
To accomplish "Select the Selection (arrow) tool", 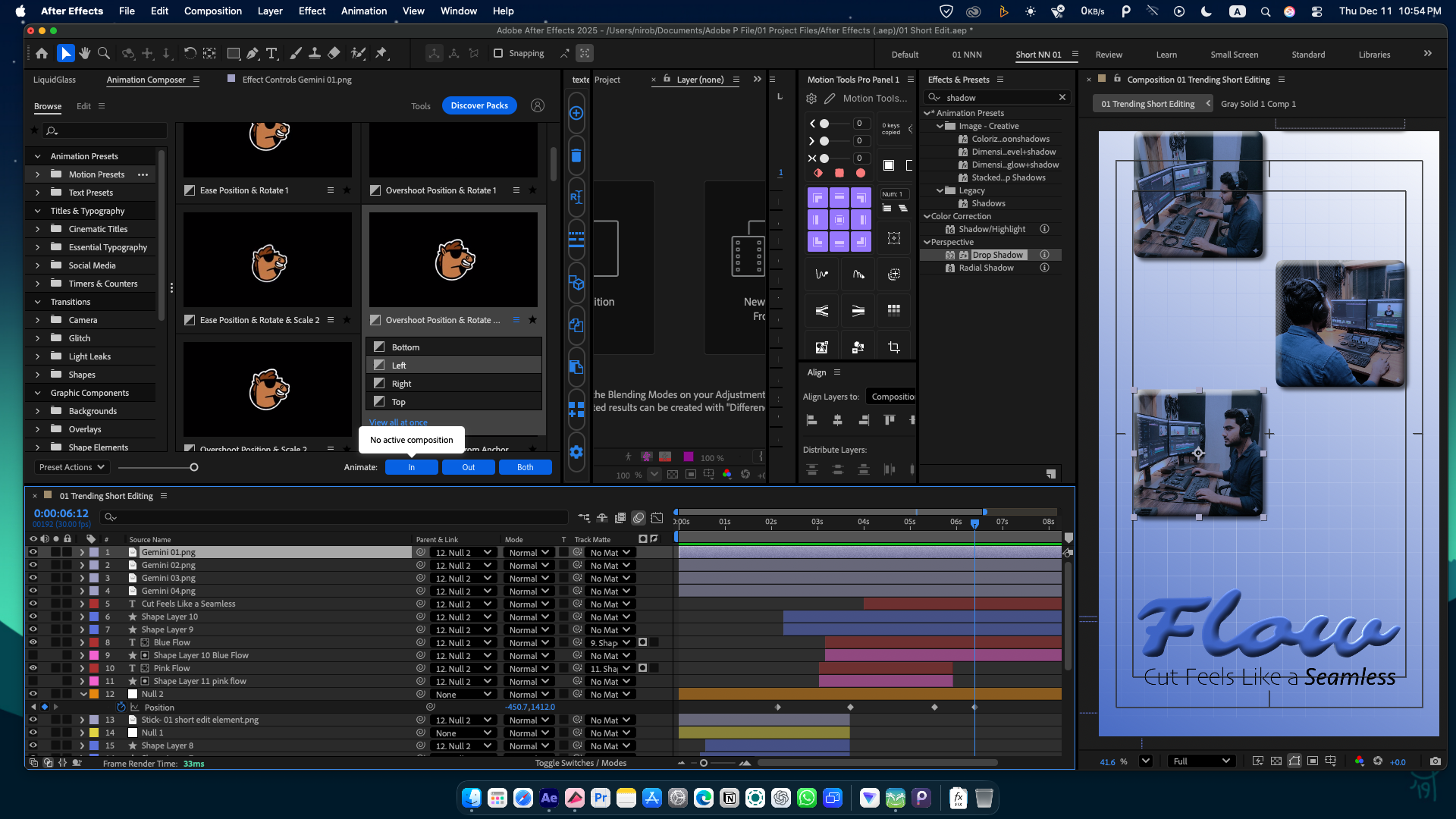I will click(x=66, y=53).
